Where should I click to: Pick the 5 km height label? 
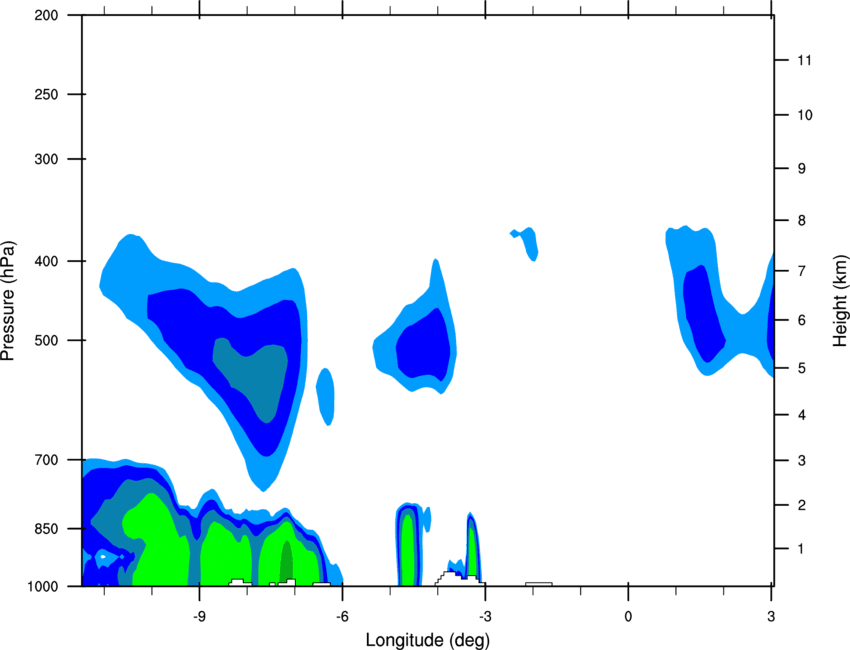point(802,368)
